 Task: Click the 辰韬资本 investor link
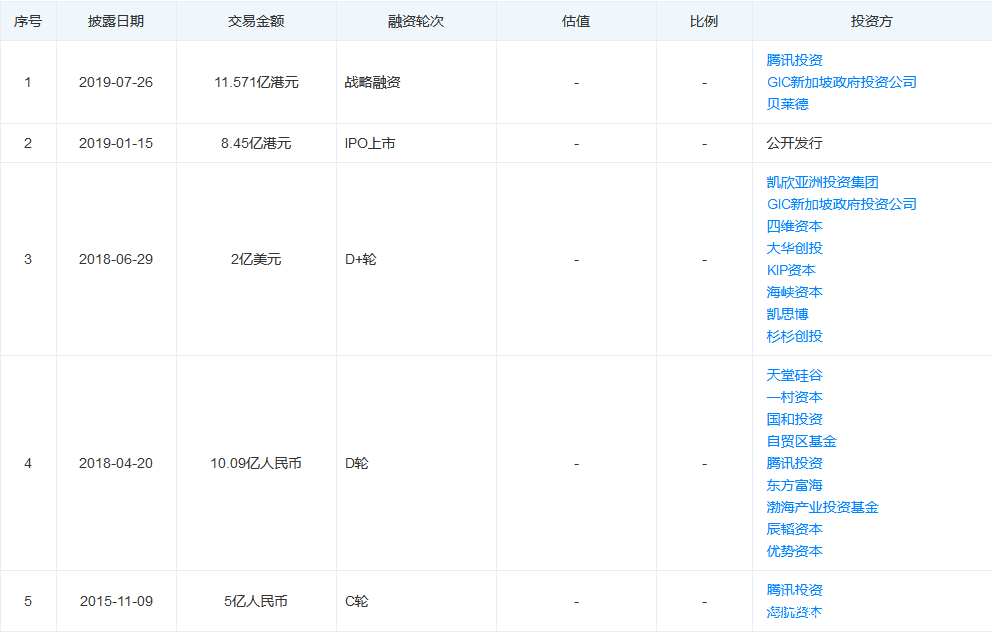pos(794,529)
